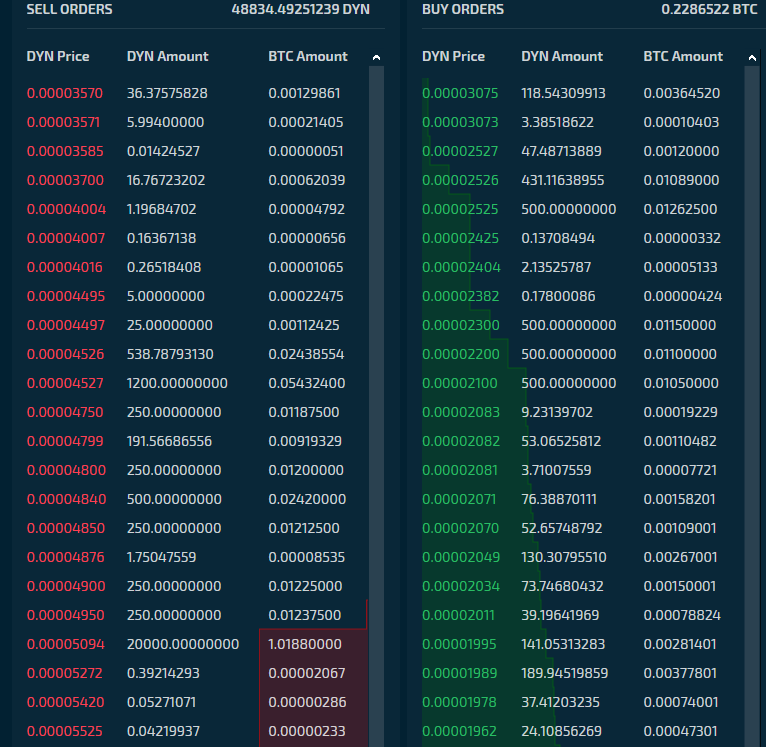
Task: Select sell order priced 0.00004526
Action: (197, 354)
